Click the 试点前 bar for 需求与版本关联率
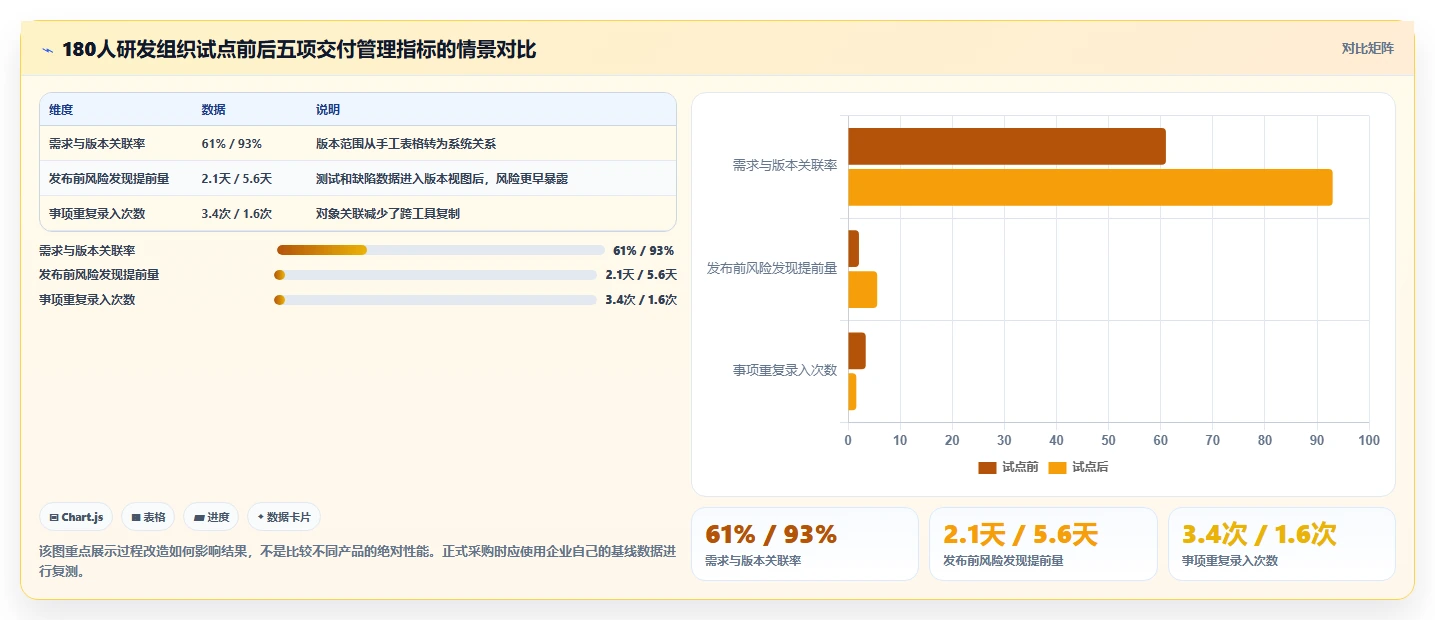This screenshot has width=1435, height=620. pos(1007,146)
